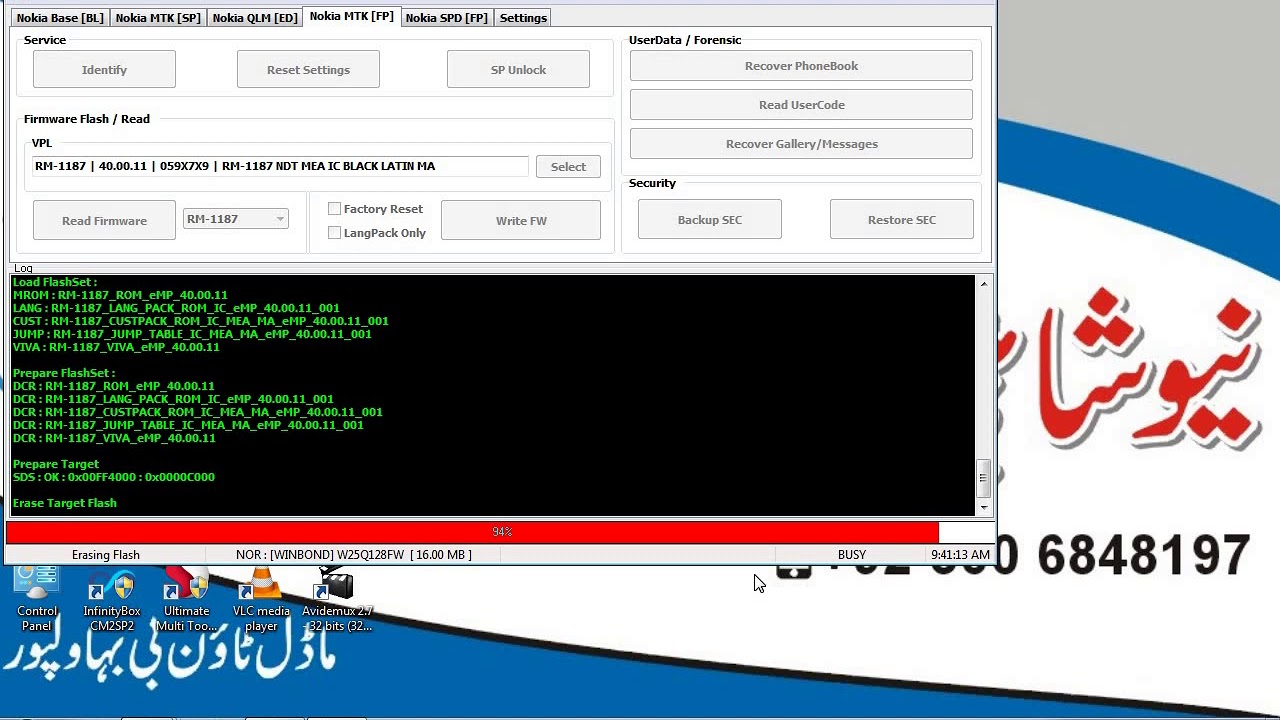This screenshot has height=720, width=1280.
Task: Click the 'Erase Target Flash' log line
Action: pos(65,504)
